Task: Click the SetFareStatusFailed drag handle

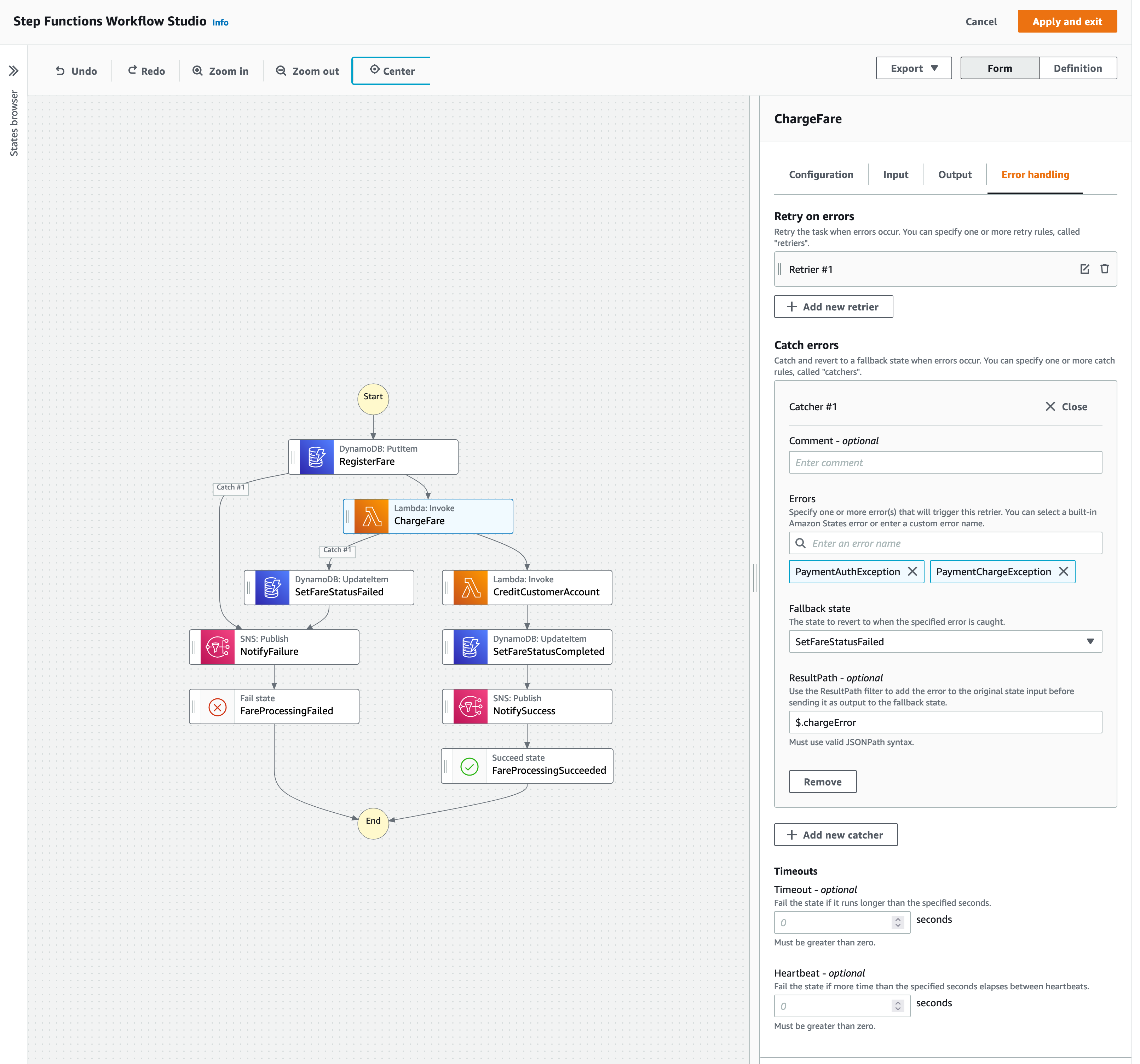Action: pyautogui.click(x=249, y=589)
